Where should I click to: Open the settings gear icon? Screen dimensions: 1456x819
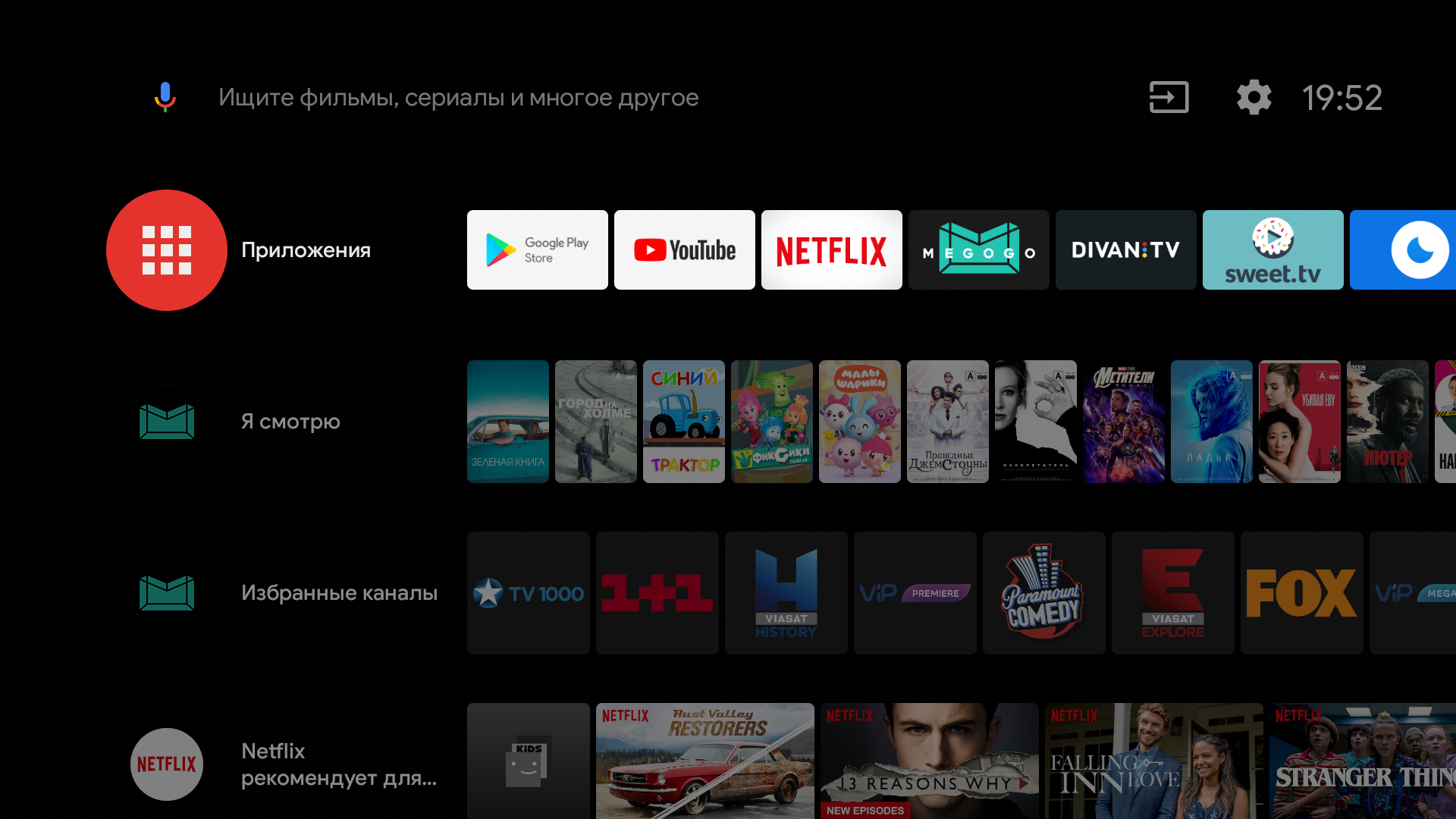[1254, 98]
